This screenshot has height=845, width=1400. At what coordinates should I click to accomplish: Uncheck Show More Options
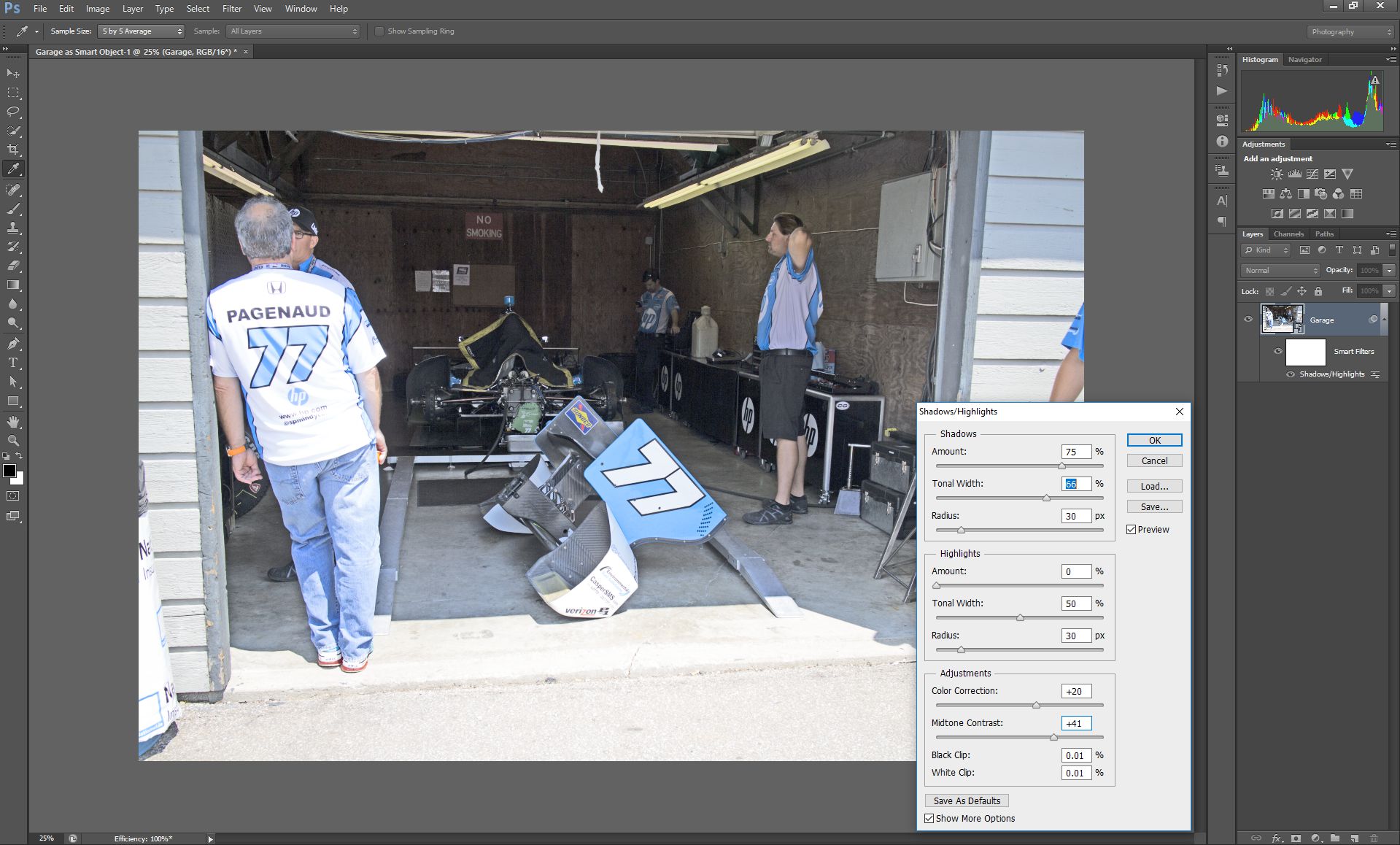pos(929,819)
